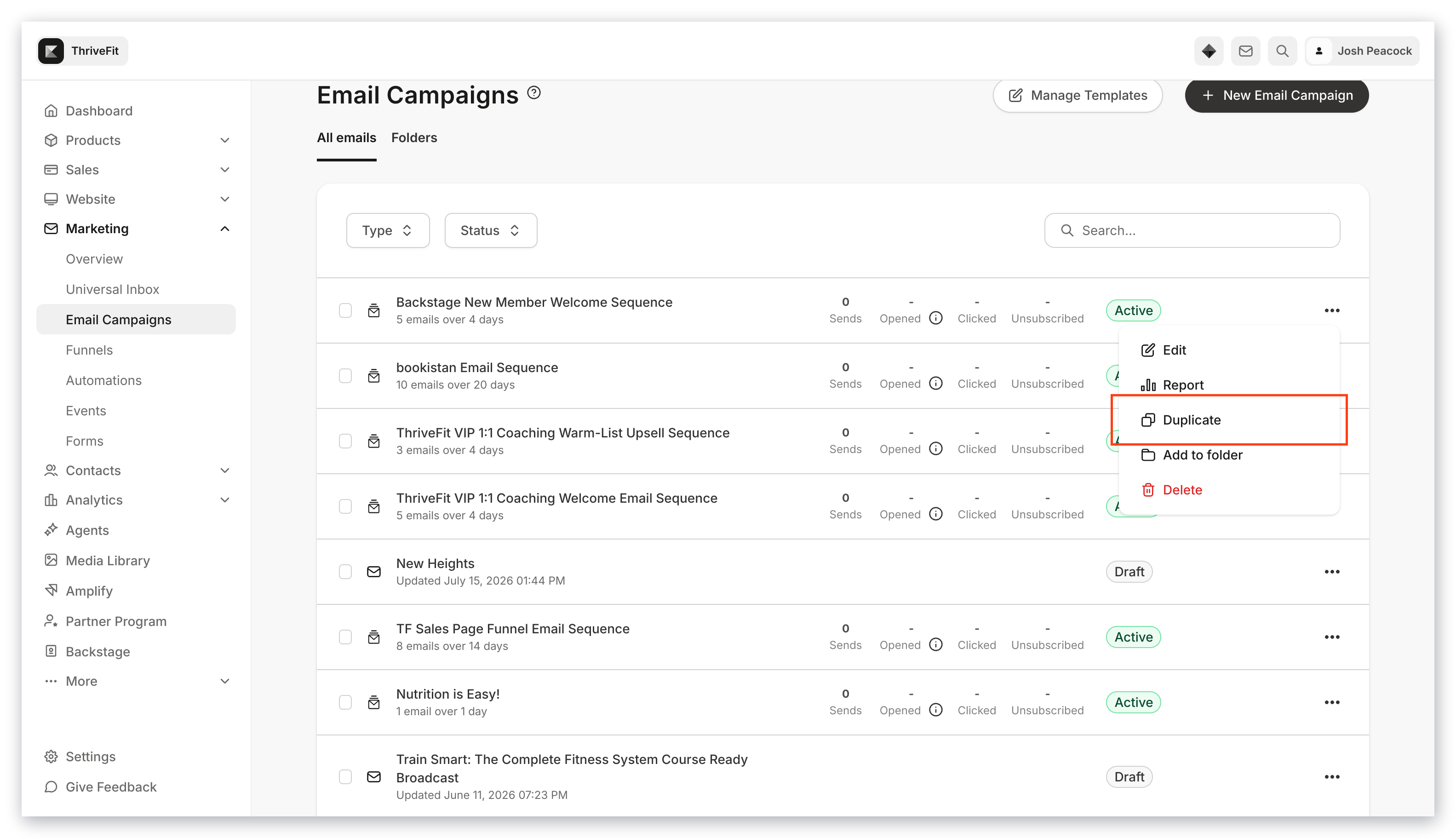Click Give Feedback in the sidebar
1456x838 pixels.
(110, 786)
